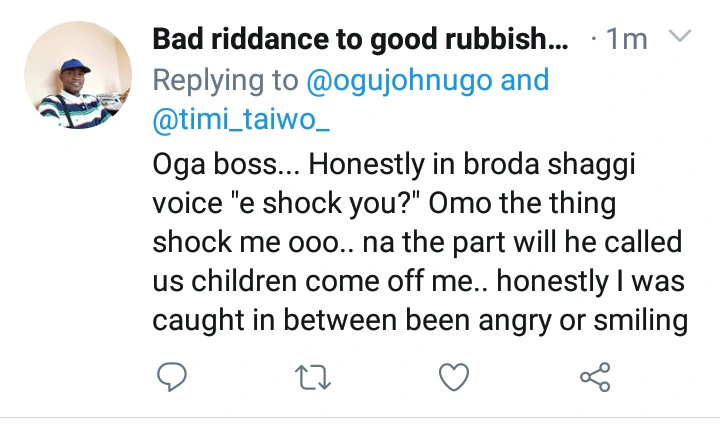720x424 pixels.
Task: Click the 1m timestamp
Action: (x=627, y=40)
